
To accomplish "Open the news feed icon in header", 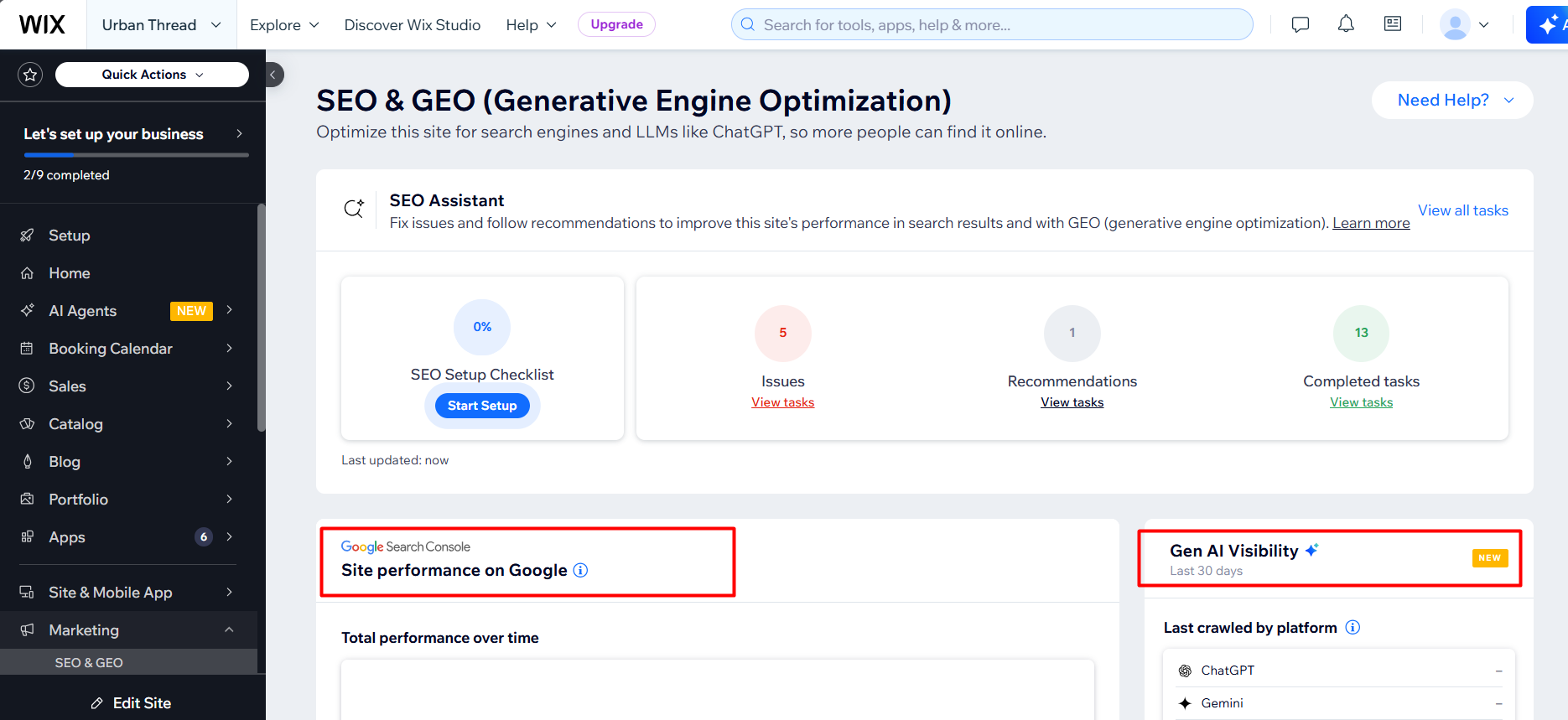I will click(1393, 23).
